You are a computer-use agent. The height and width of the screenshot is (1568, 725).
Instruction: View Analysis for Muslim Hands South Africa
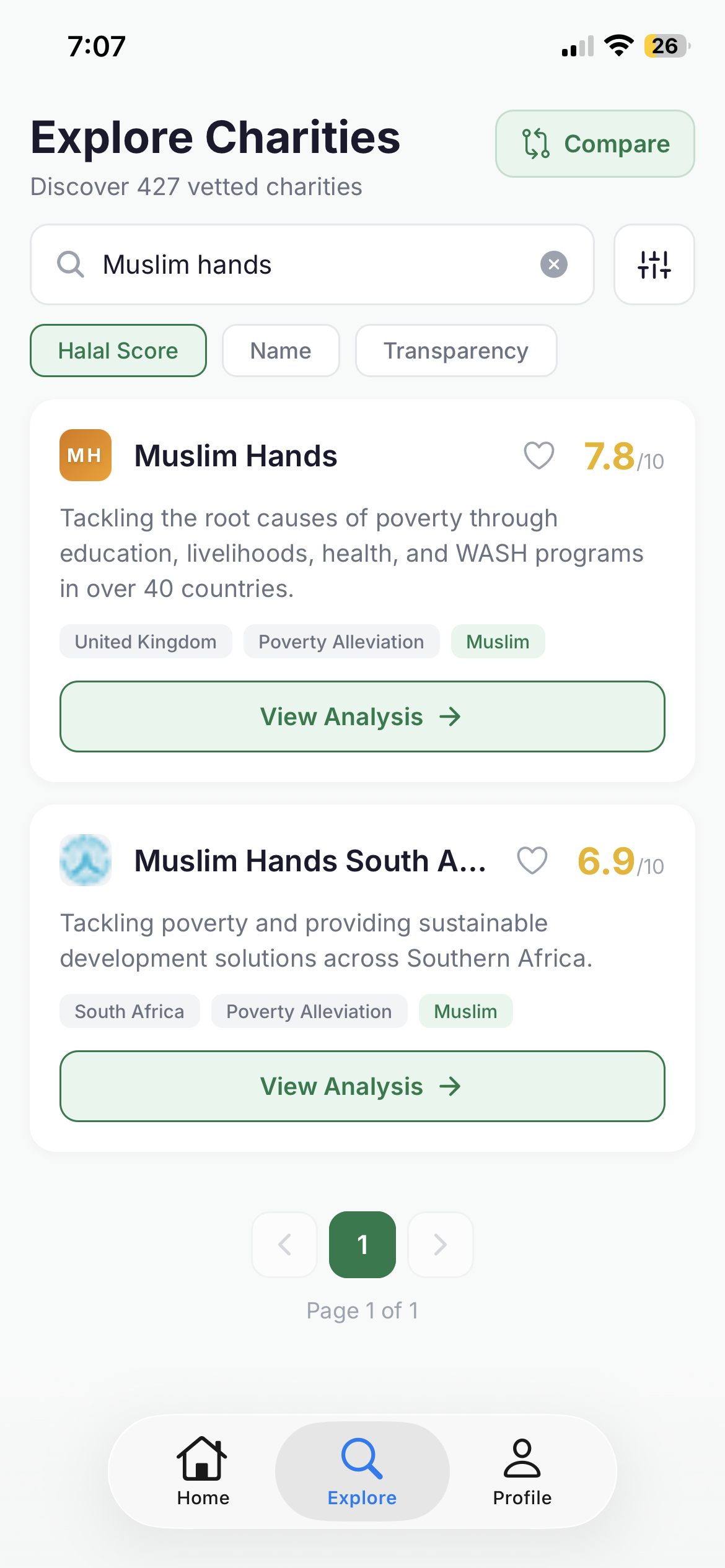[x=362, y=1086]
